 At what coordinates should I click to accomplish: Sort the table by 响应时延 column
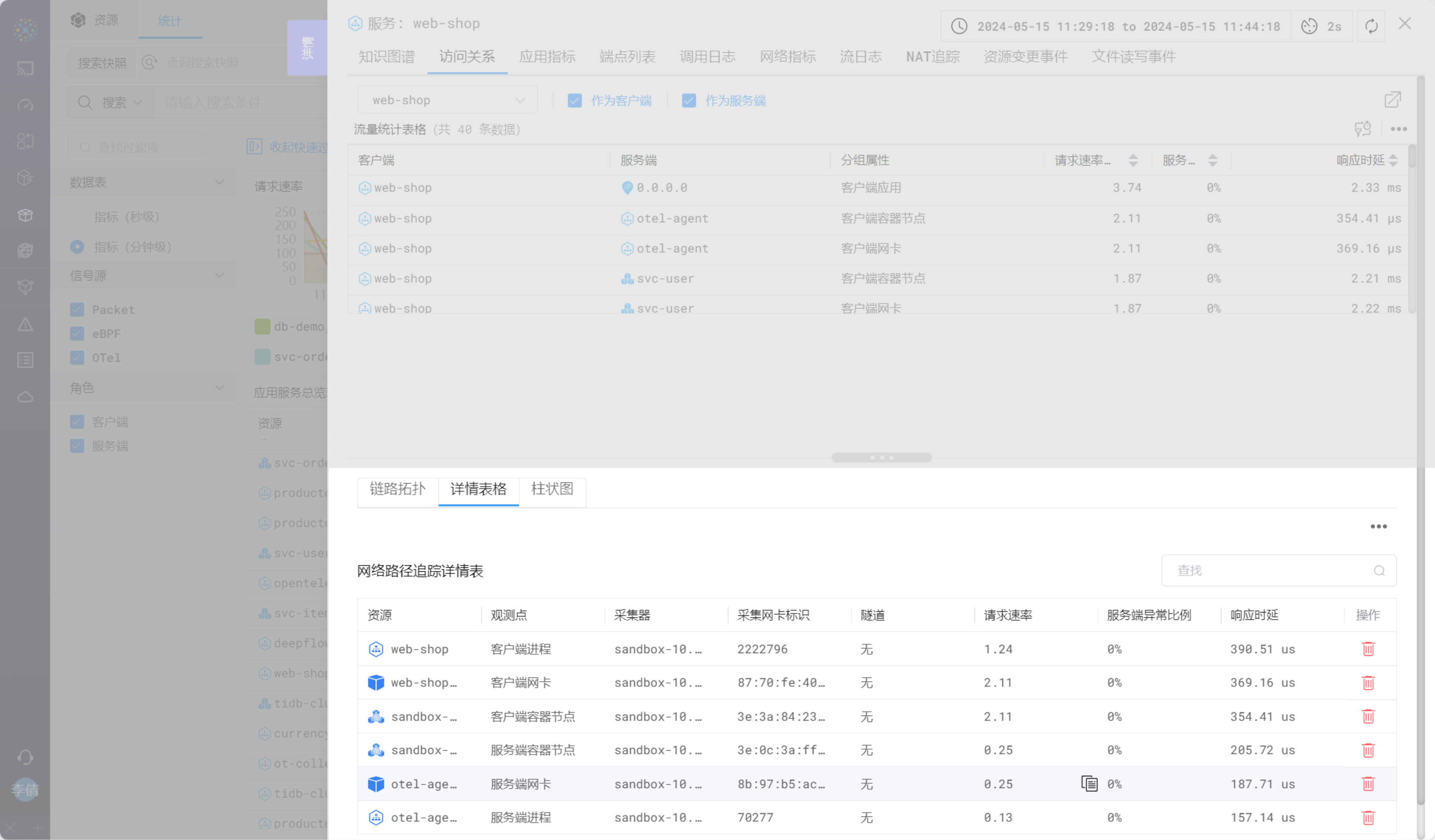pyautogui.click(x=1392, y=161)
